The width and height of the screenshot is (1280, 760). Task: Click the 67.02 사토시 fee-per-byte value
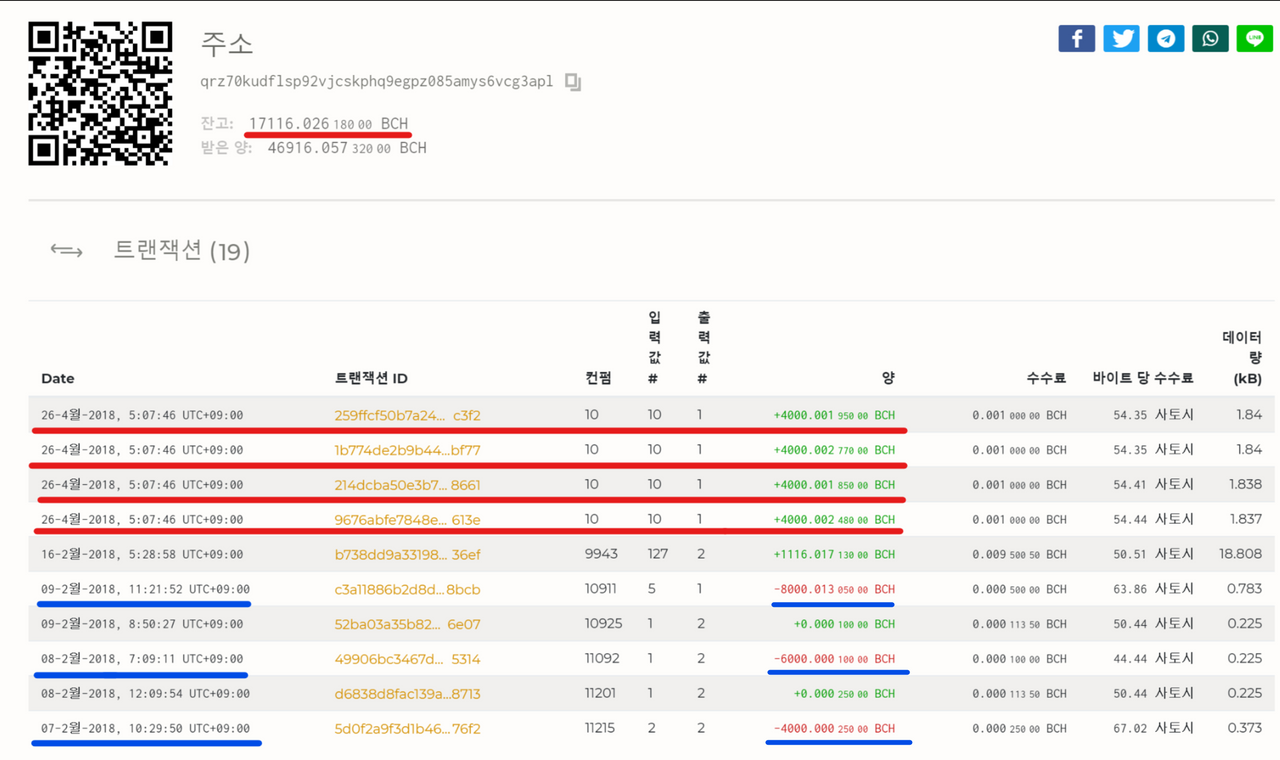pyautogui.click(x=1154, y=728)
